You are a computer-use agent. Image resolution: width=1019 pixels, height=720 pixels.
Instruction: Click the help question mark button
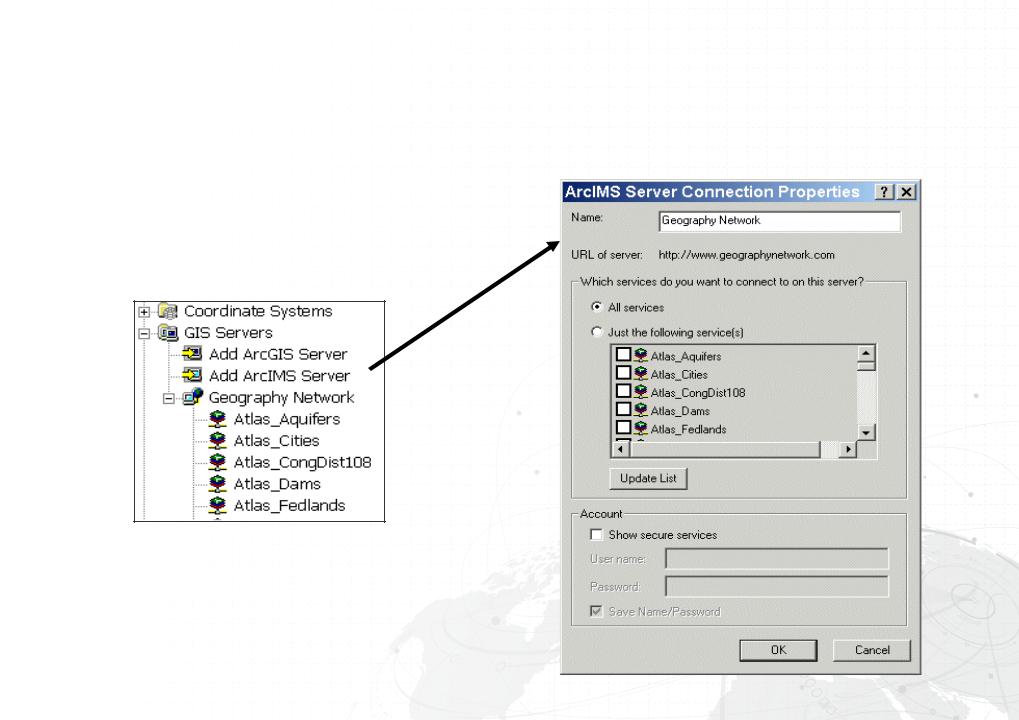coord(884,192)
